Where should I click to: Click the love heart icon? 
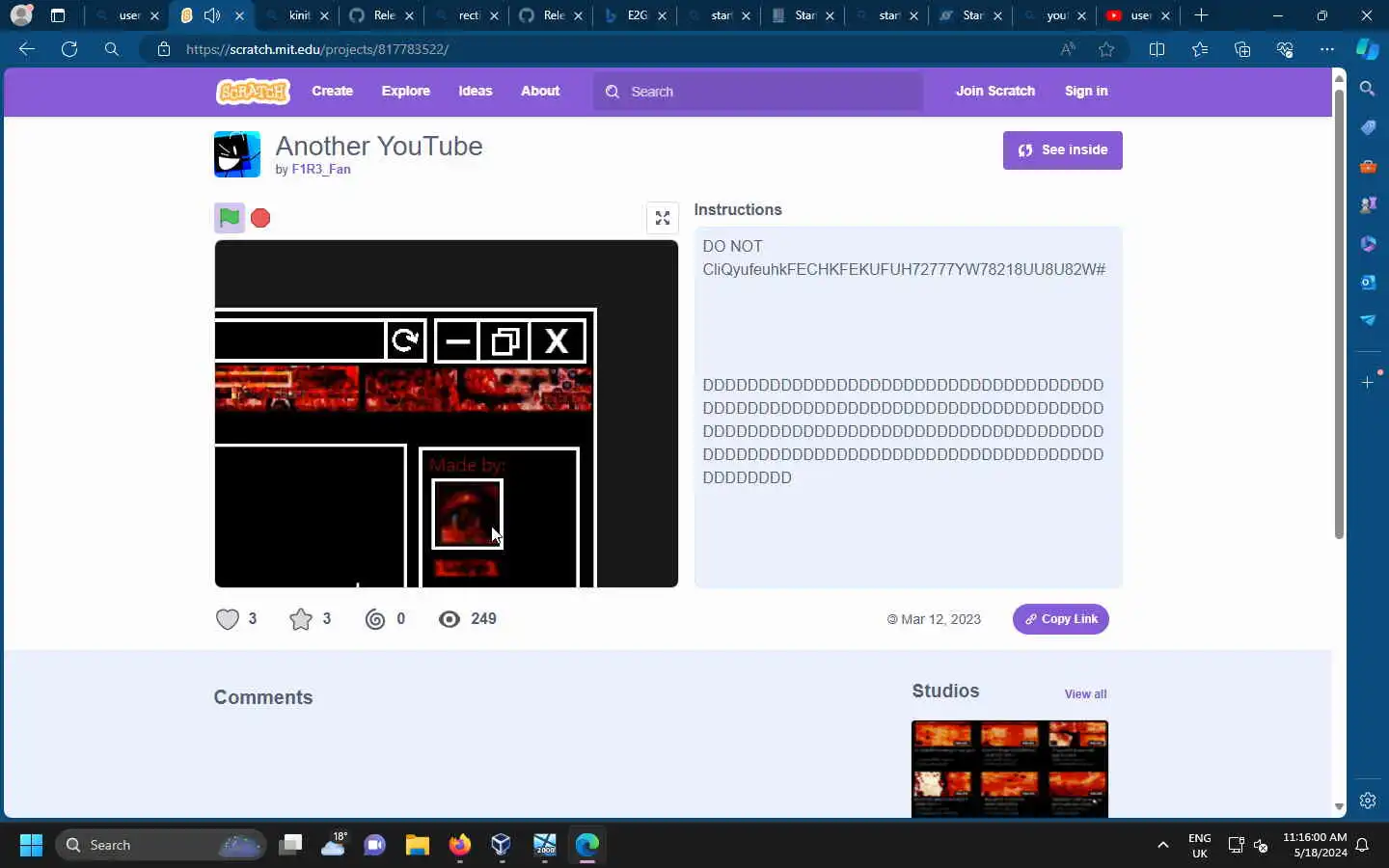pyautogui.click(x=228, y=619)
